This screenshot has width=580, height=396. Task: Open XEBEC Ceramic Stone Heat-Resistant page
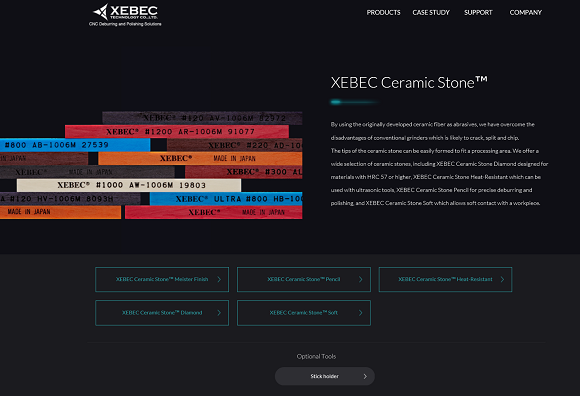coord(445,280)
